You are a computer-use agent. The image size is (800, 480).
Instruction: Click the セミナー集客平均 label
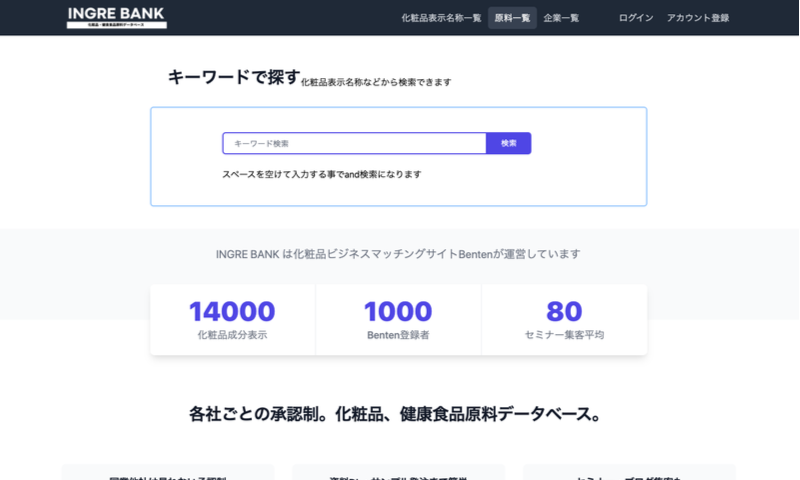click(564, 335)
